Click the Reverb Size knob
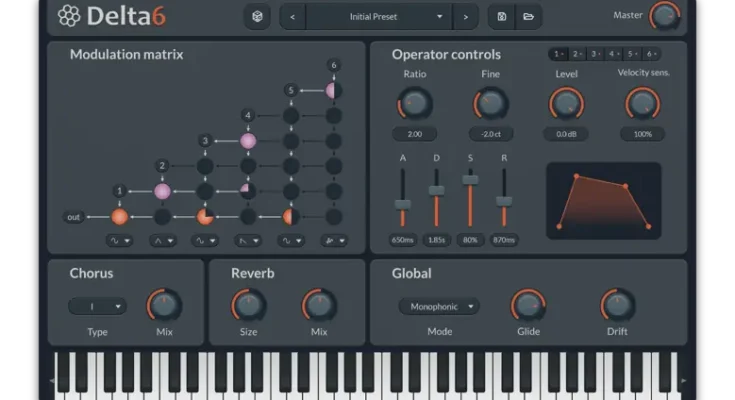Screen dimensions: 735x400 [248, 306]
